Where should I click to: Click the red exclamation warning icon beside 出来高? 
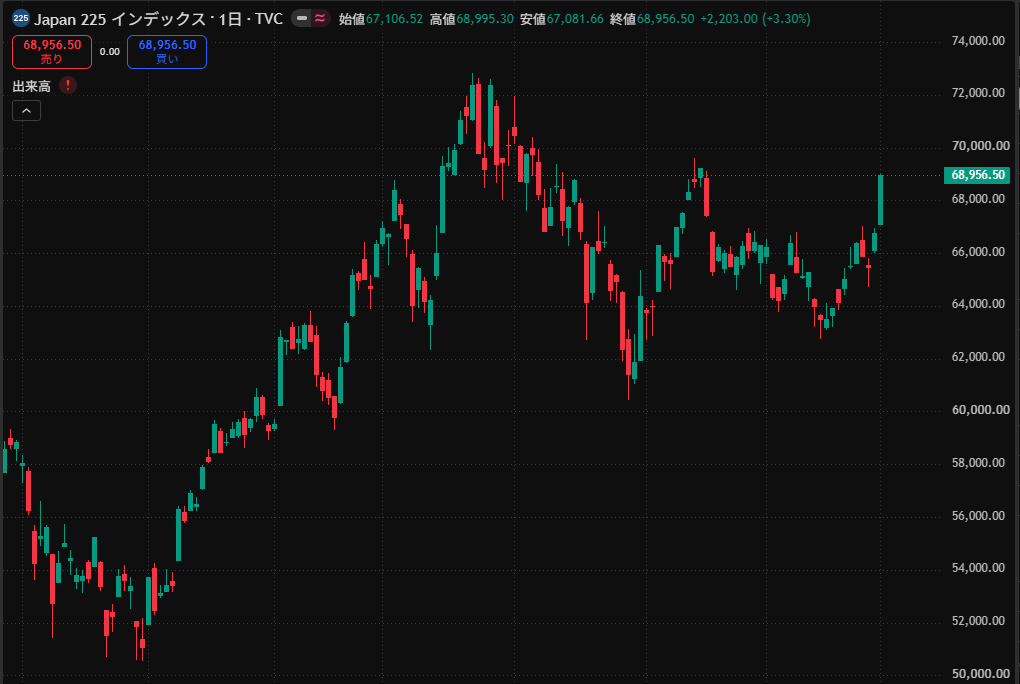68,85
